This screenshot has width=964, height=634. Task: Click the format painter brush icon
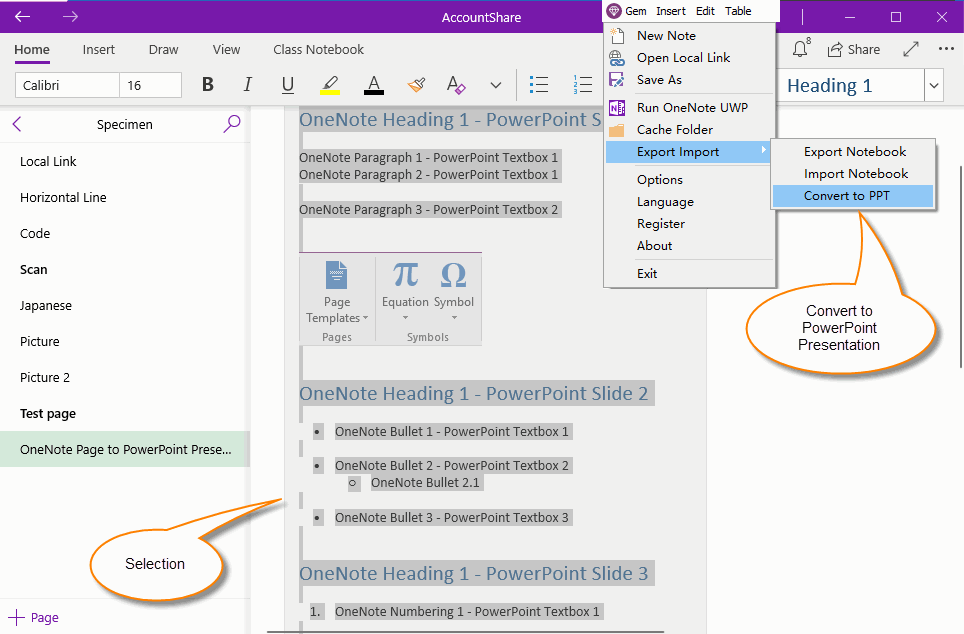[x=416, y=85]
